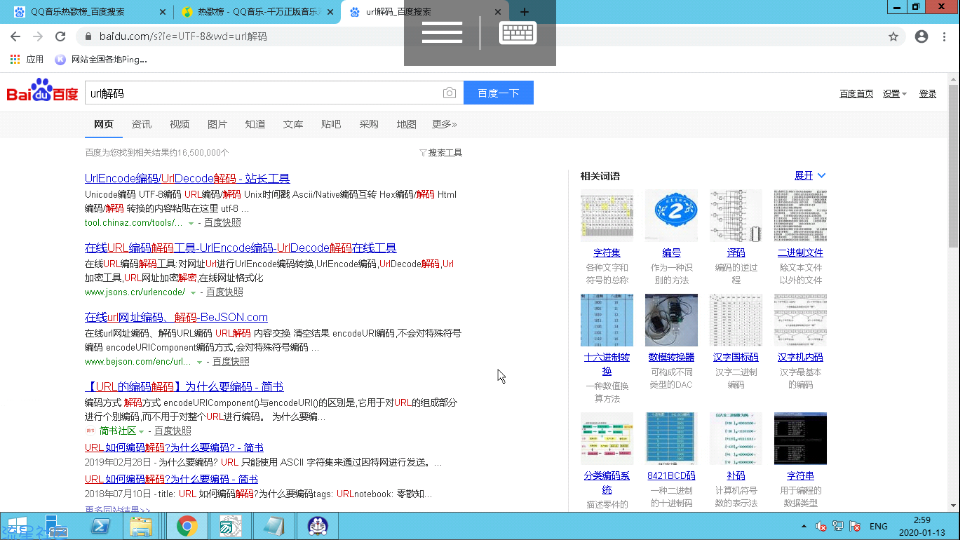The width and height of the screenshot is (960, 540).
Task: Open 【URL的编码解码】为什么要编码 - 简书 result
Action: (184, 386)
